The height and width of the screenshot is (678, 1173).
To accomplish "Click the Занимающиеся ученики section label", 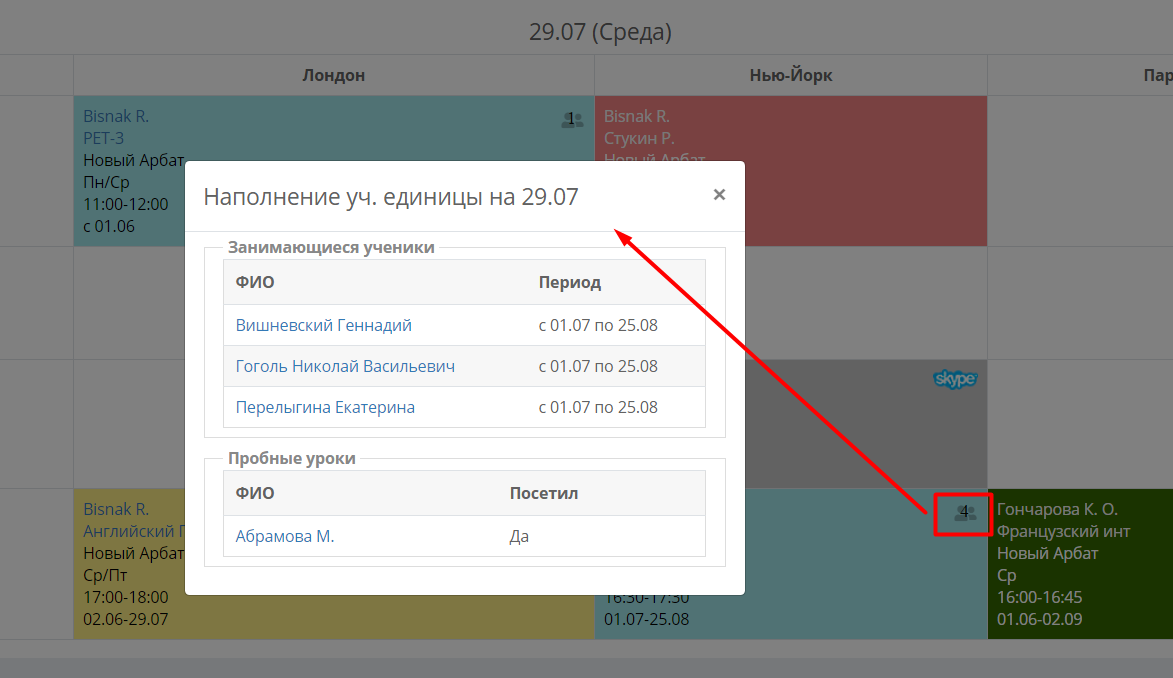I will [331, 248].
